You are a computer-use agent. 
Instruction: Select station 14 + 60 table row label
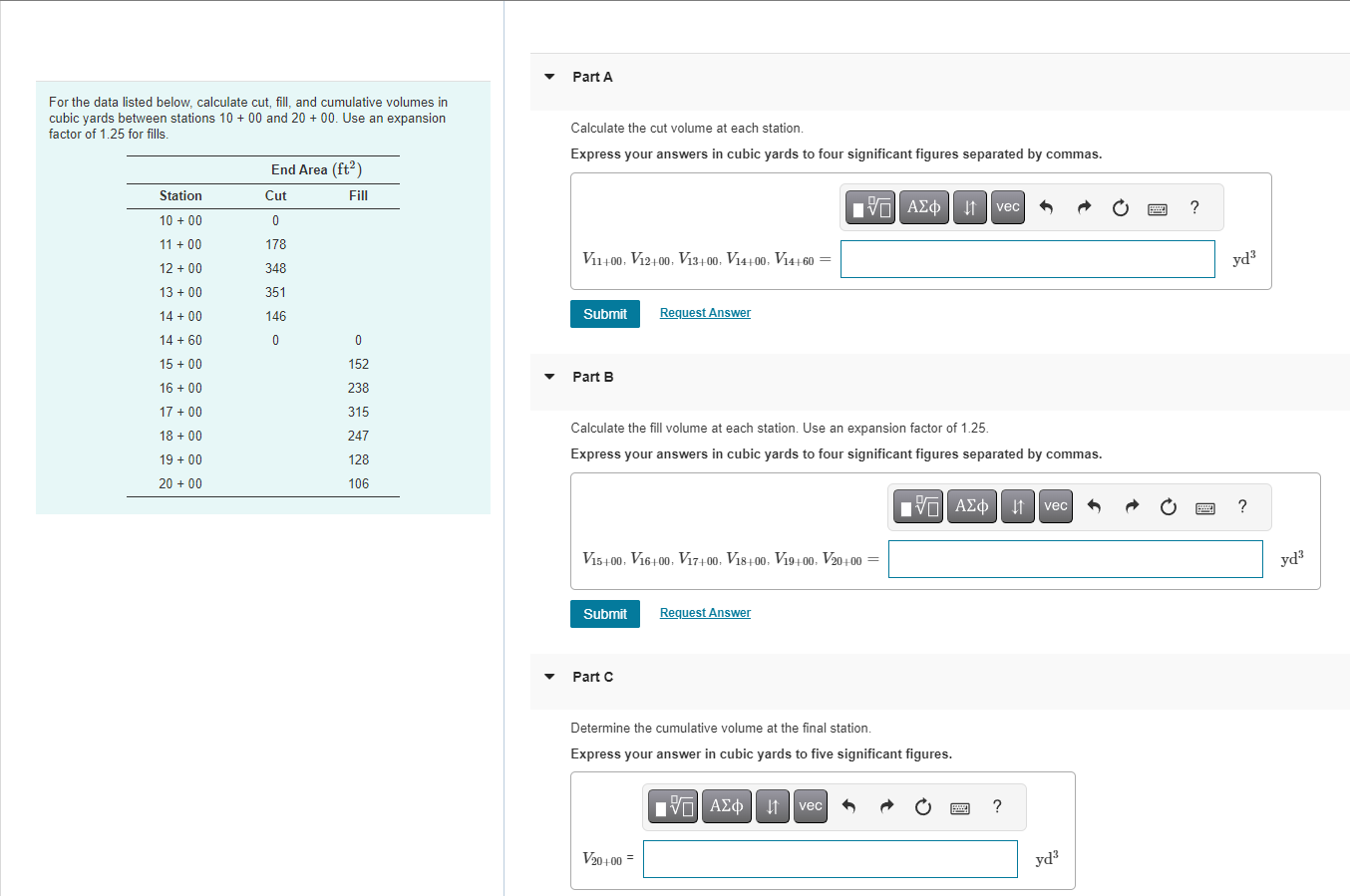pyautogui.click(x=180, y=340)
